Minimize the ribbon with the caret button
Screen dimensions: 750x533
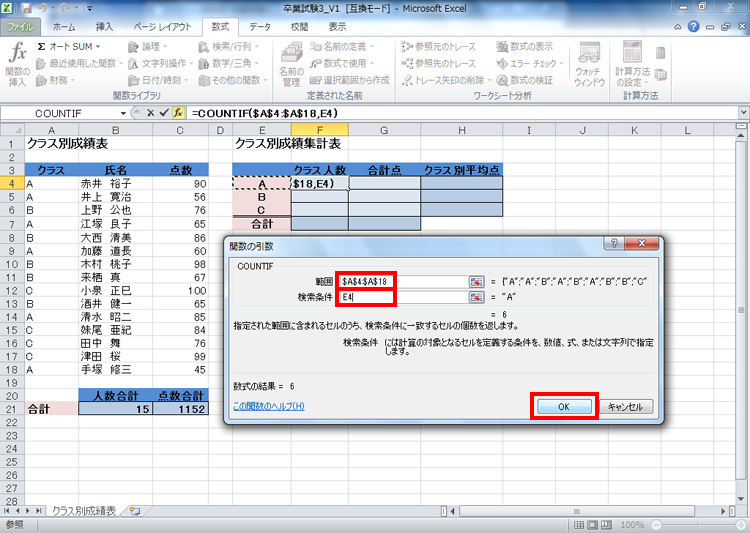(x=678, y=27)
